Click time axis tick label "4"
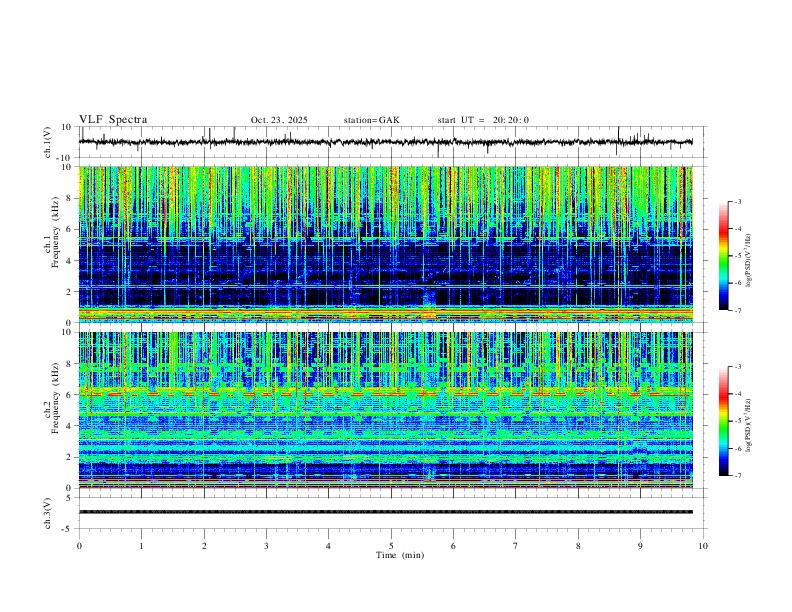This screenshot has height=612, width=792. [329, 546]
